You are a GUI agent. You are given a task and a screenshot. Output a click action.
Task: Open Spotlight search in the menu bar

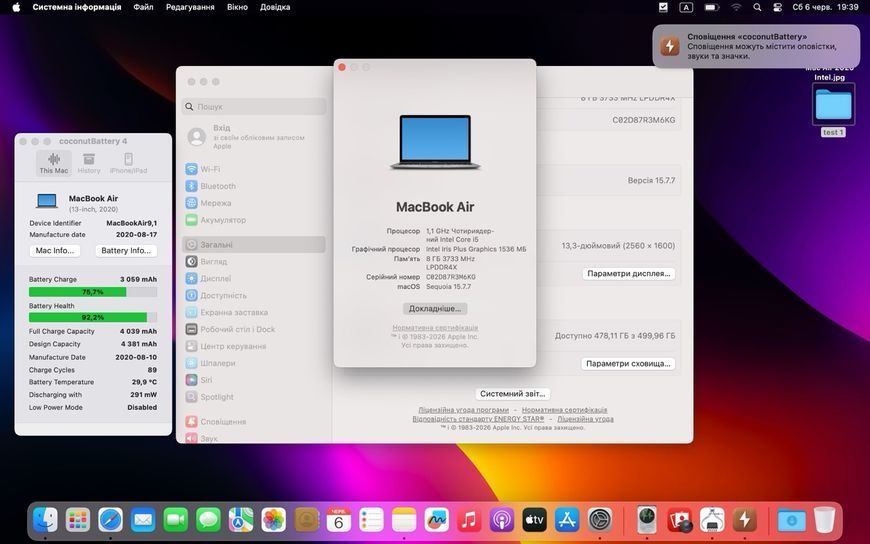pos(757,7)
